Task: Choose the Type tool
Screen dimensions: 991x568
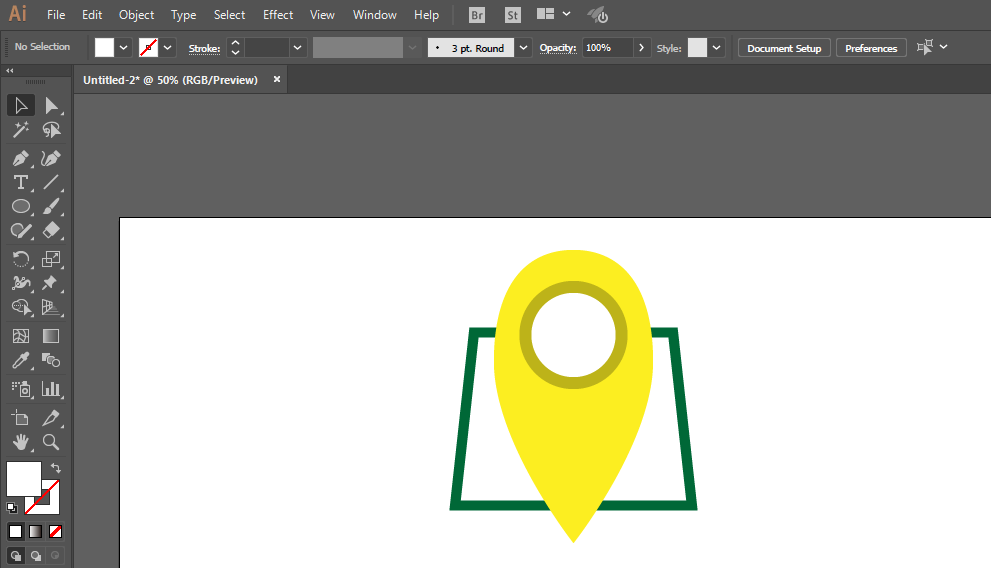Action: pos(20,183)
